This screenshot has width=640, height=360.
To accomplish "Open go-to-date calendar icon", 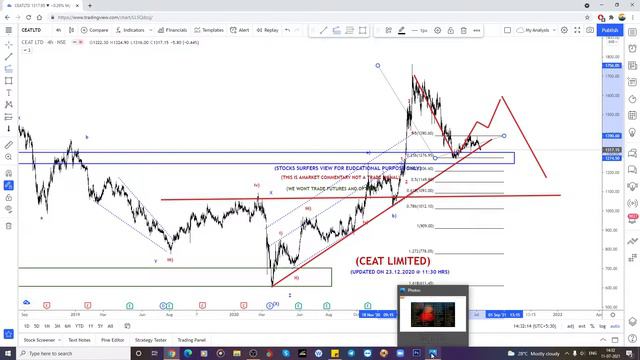I will (127, 326).
